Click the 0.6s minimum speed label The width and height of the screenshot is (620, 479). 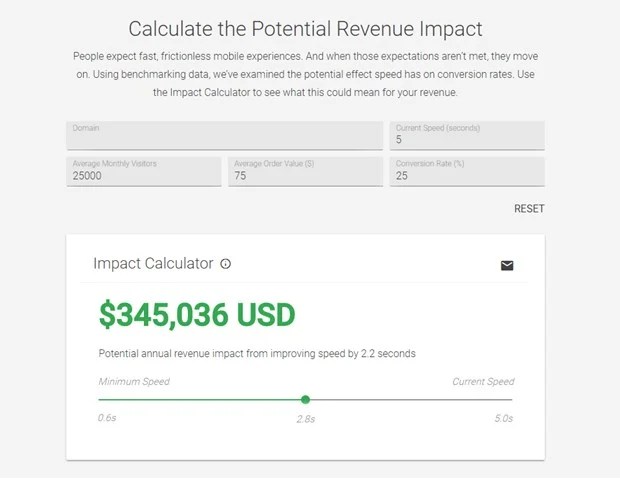click(x=107, y=418)
